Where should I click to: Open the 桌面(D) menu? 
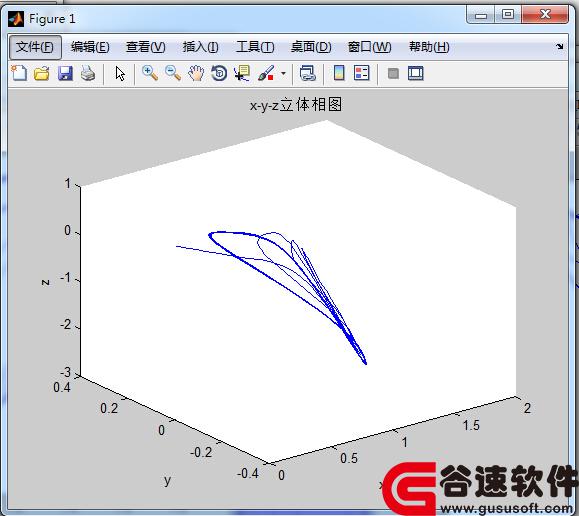(x=311, y=47)
